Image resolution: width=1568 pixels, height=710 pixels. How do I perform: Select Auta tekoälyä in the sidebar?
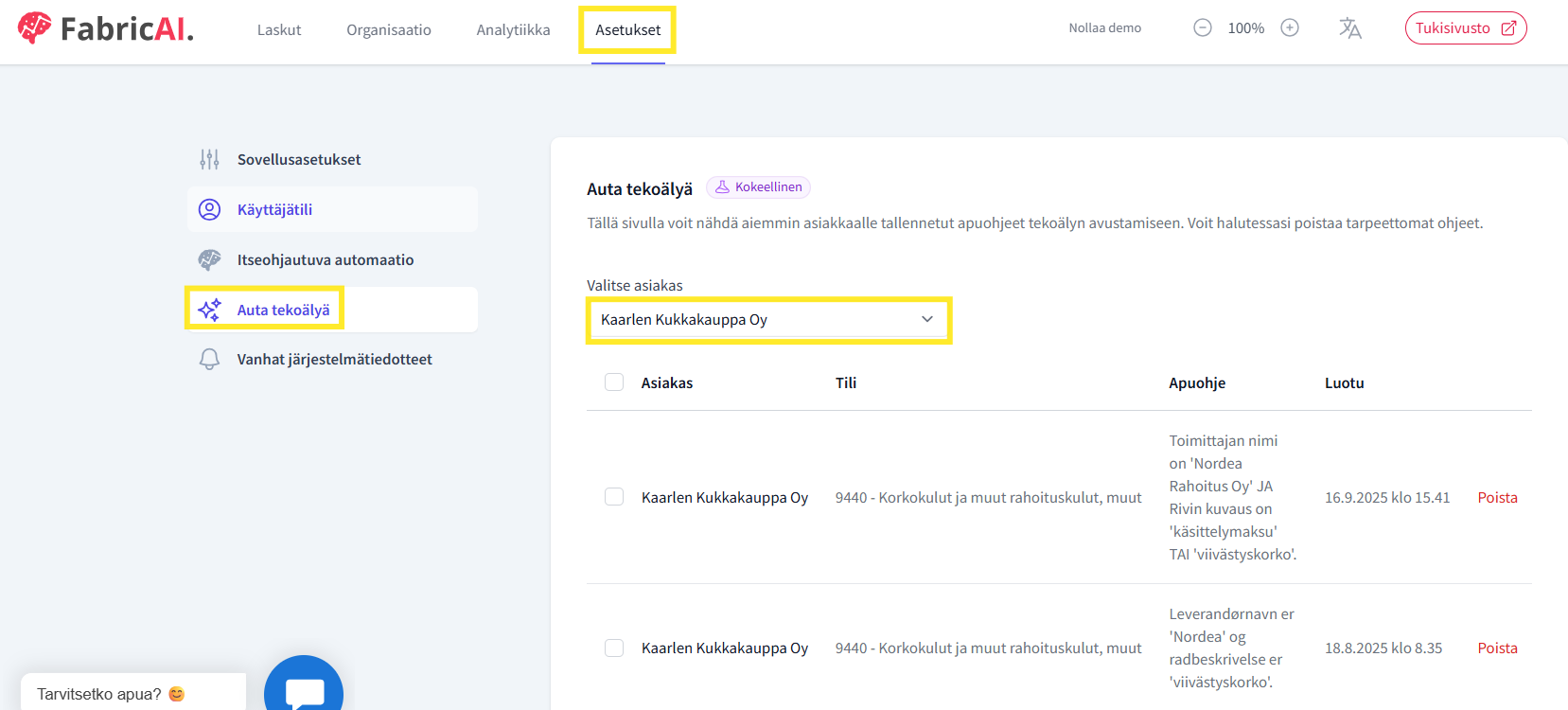(x=283, y=311)
